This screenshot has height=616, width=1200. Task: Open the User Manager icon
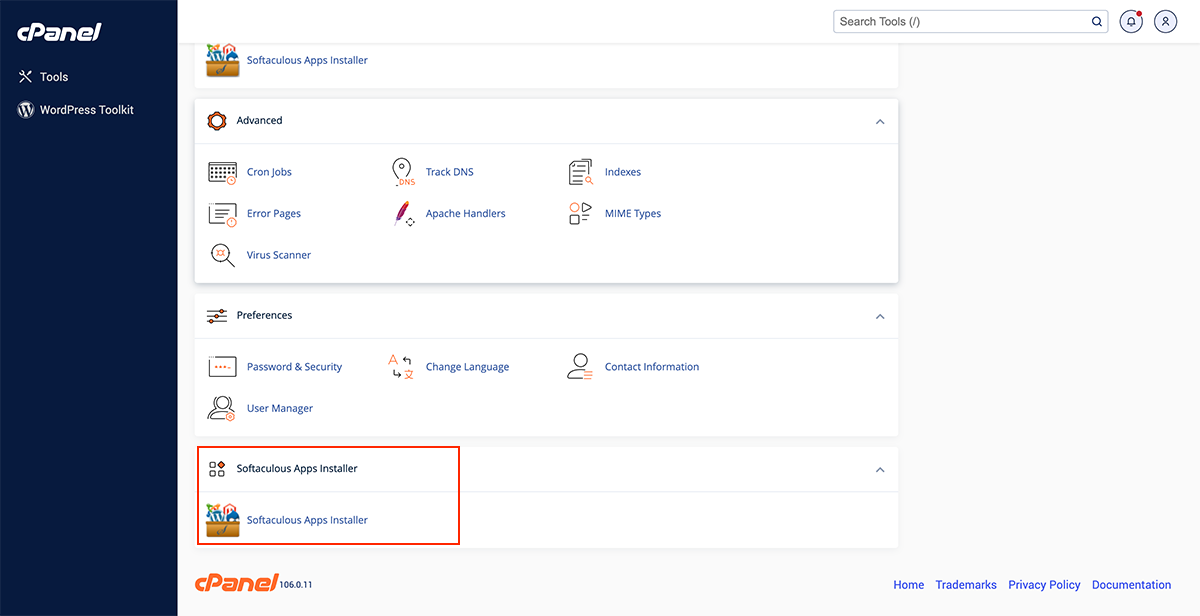[221, 408]
